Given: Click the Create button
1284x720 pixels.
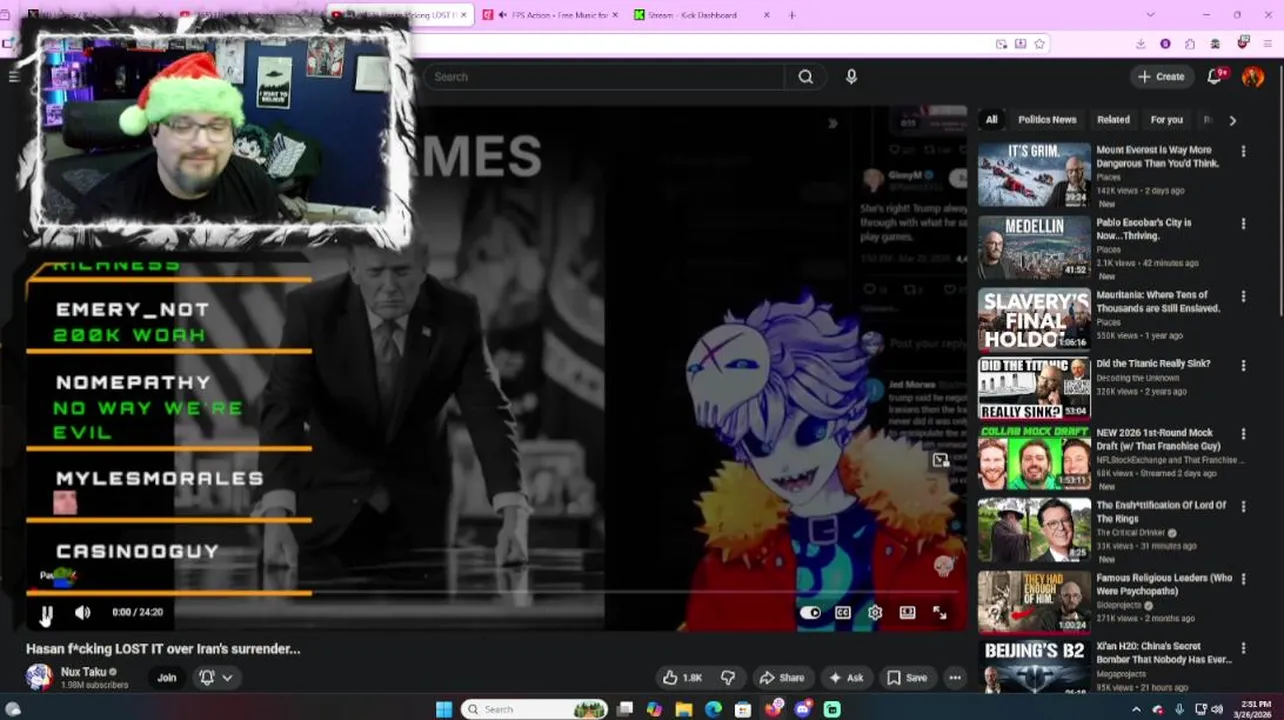Looking at the screenshot, I should [x=1161, y=77].
